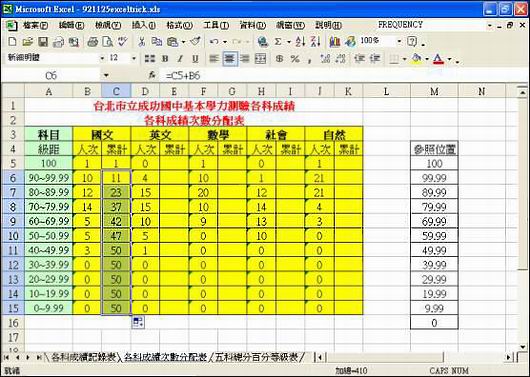Open the font color red A swatch
This screenshot has width=530, height=377.
point(438,59)
